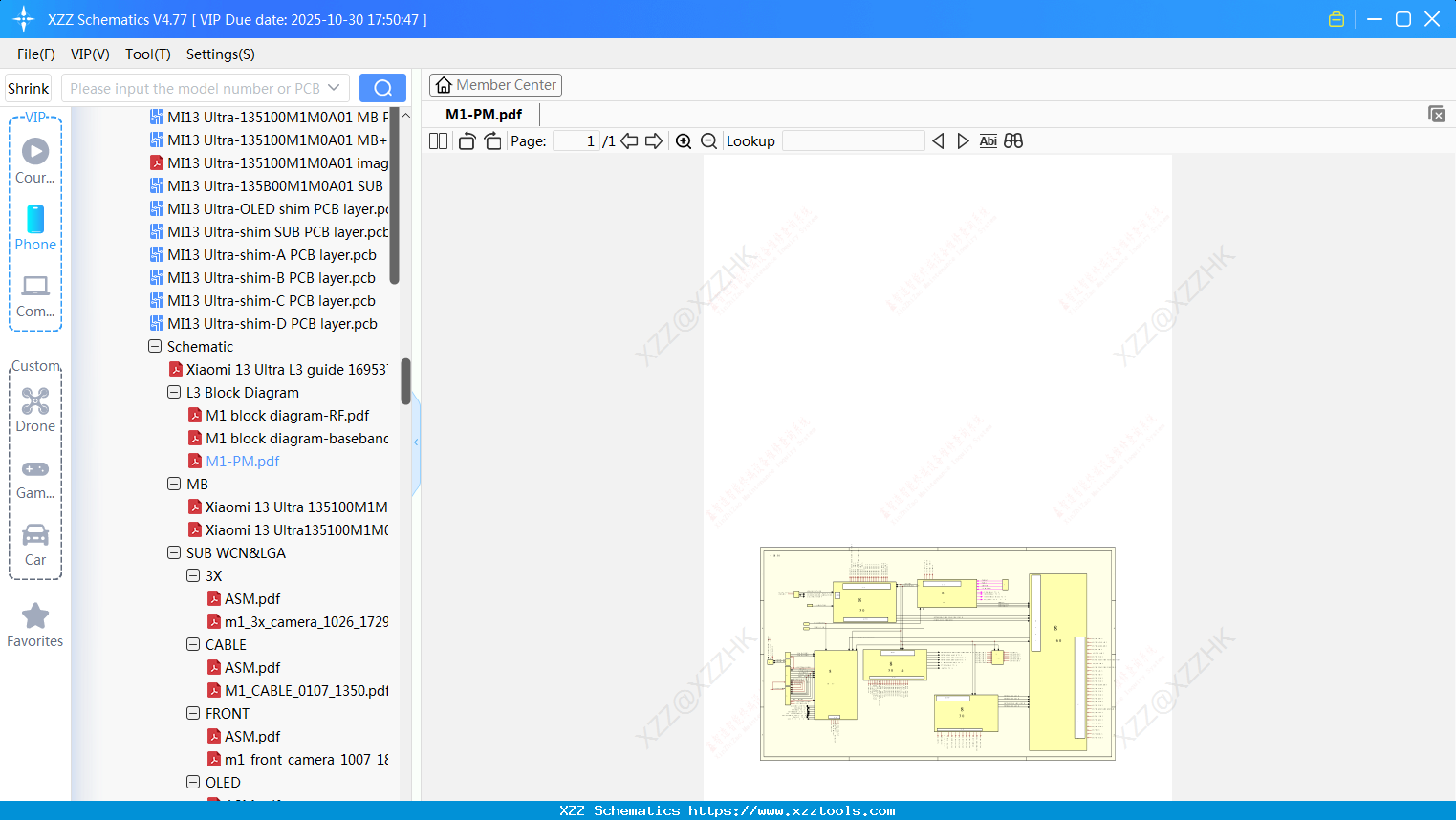Zoom out of the schematic
Screen dimensions: 1456x820
[708, 141]
